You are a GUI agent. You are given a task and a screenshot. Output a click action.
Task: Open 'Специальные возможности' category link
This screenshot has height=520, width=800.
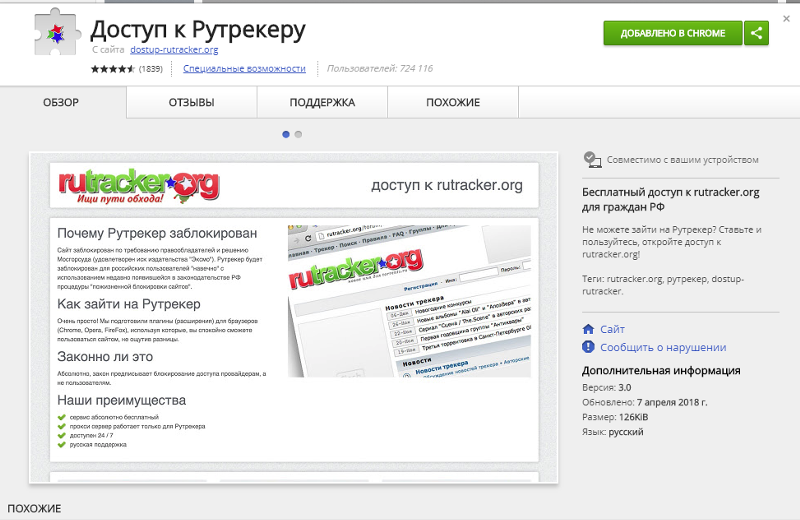click(244, 68)
